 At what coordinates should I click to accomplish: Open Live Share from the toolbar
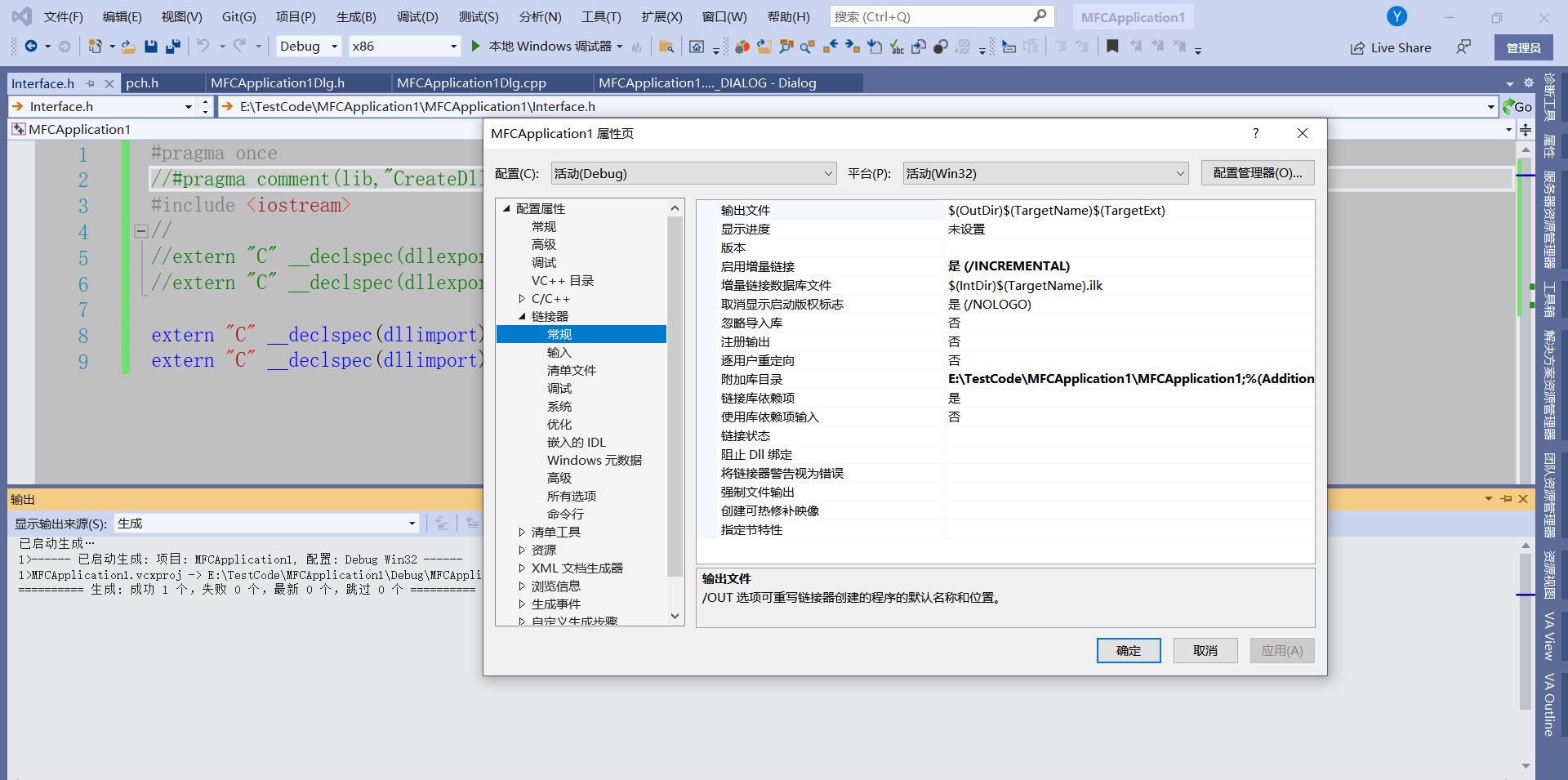pos(1391,48)
